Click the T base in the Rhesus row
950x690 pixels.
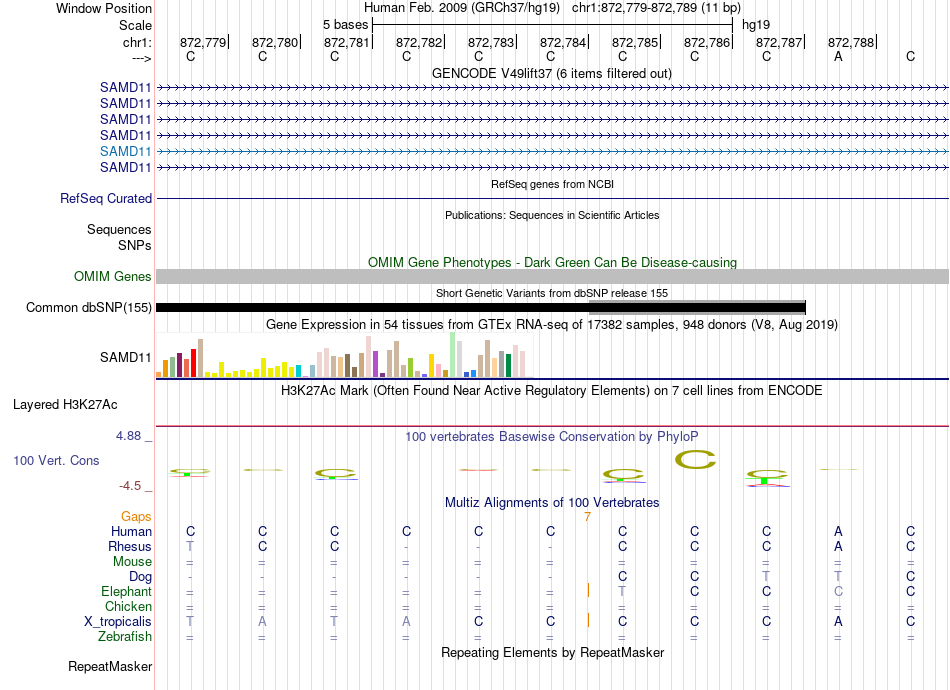[x=190, y=546]
